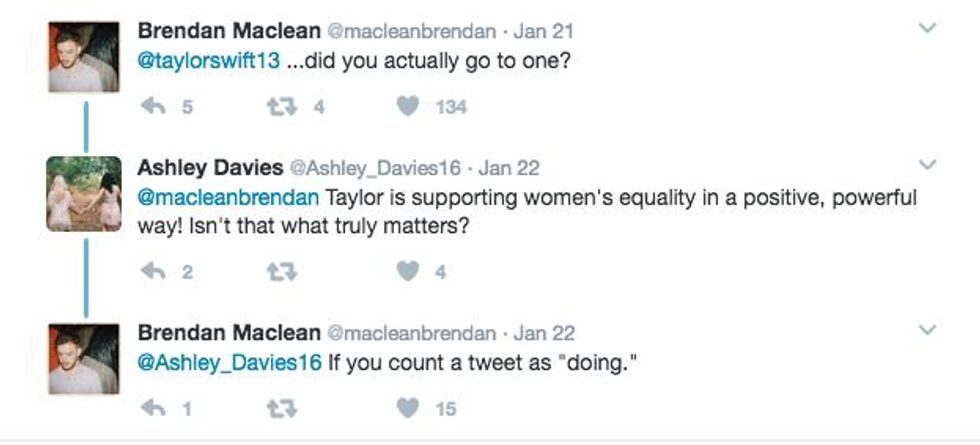Expand options chevron on Ashley's tweet

click(927, 165)
